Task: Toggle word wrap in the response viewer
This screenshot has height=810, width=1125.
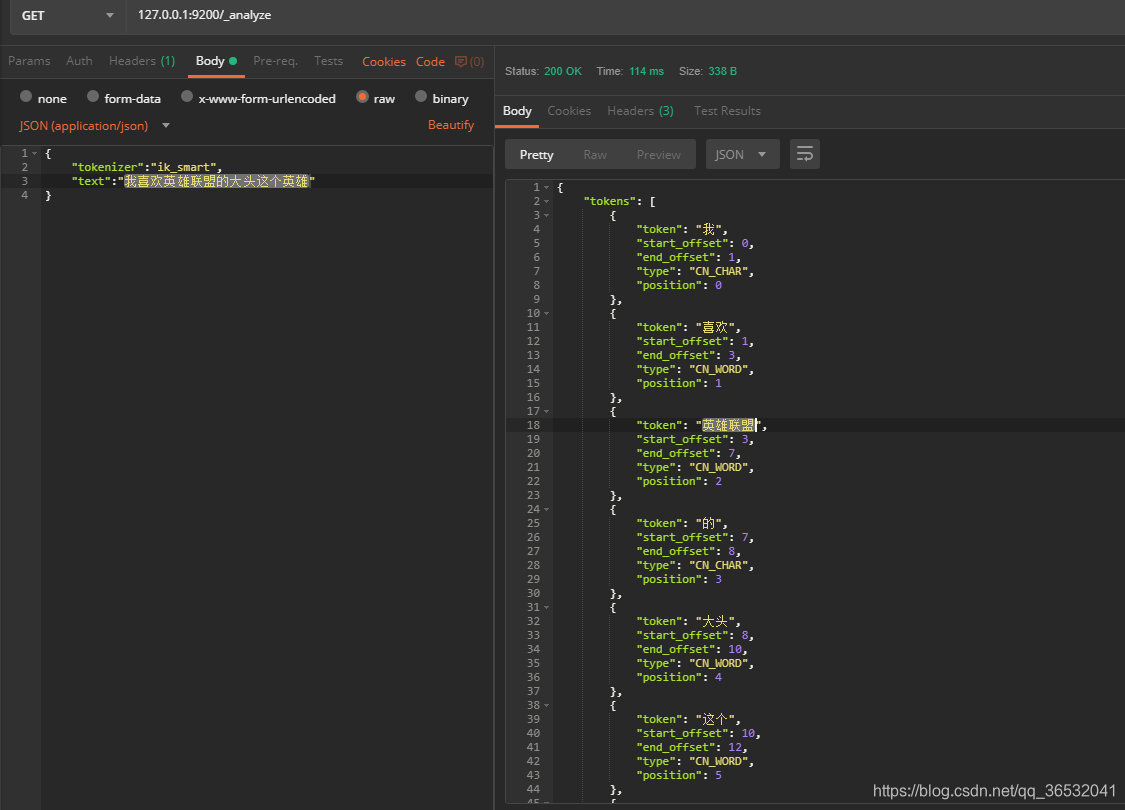Action: 805,154
